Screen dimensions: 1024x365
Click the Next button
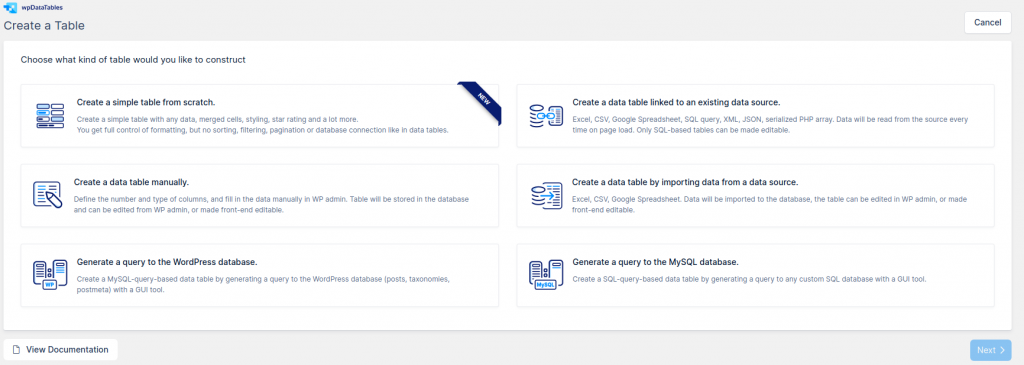[x=991, y=350]
